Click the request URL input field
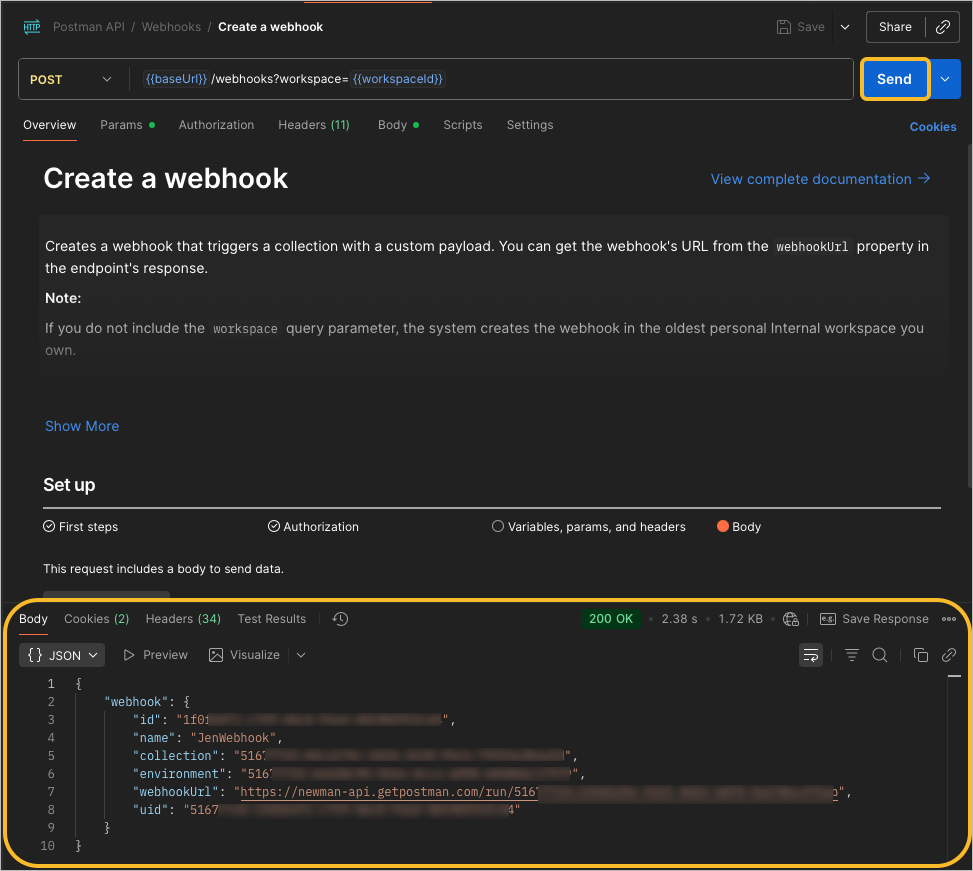973x871 pixels. point(490,79)
